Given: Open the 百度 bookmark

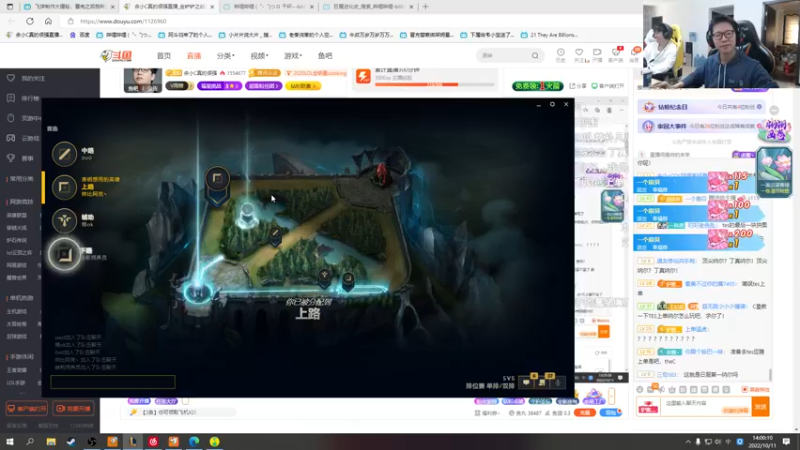Looking at the screenshot, I should pos(80,35).
